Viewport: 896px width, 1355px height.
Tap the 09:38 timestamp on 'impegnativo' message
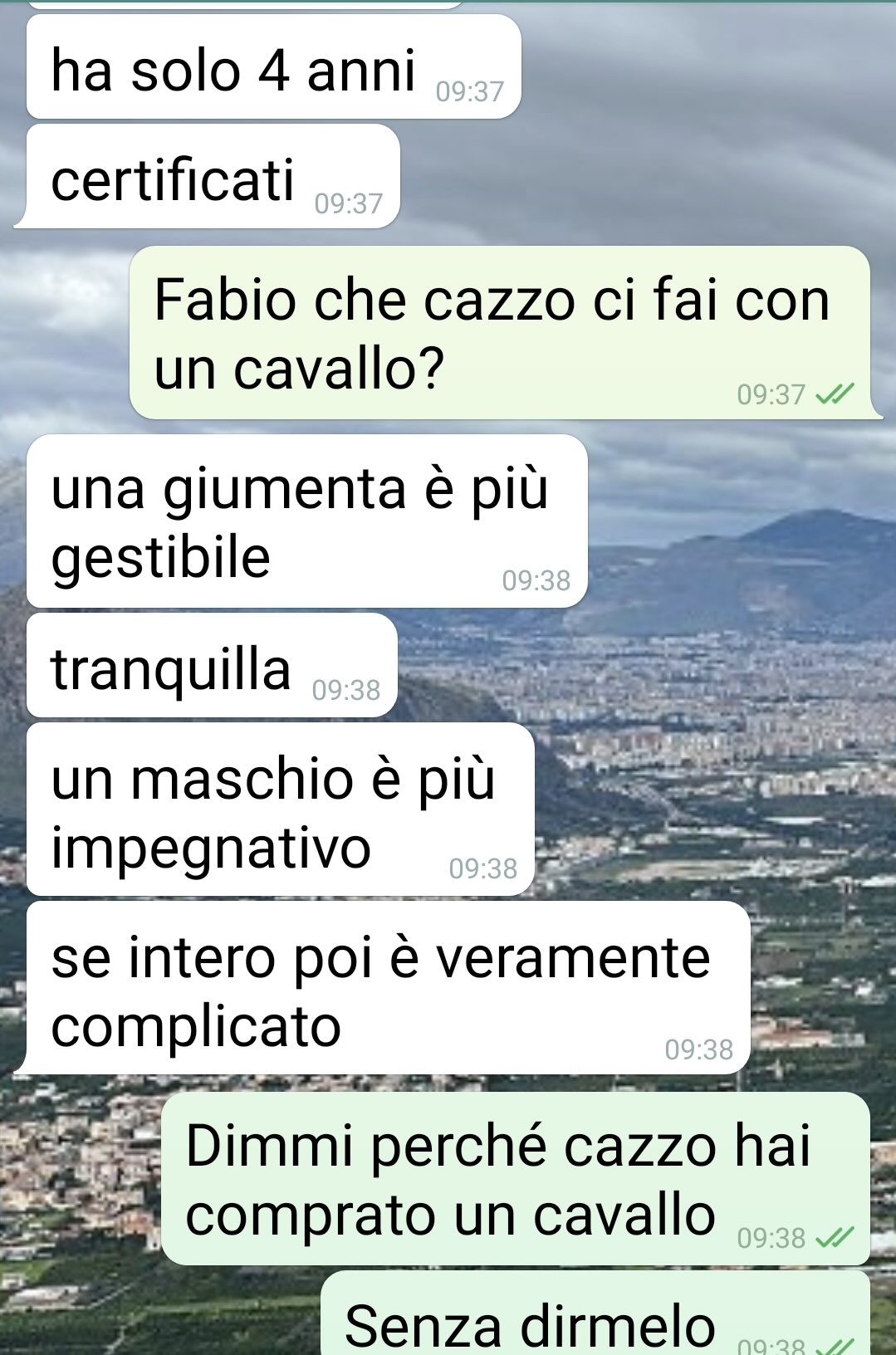pos(483,868)
